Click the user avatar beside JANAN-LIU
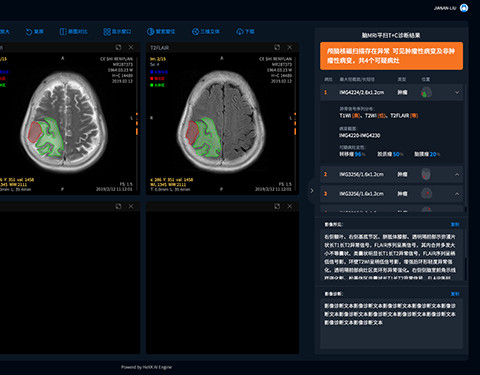The height and width of the screenshot is (375, 480). point(464,8)
